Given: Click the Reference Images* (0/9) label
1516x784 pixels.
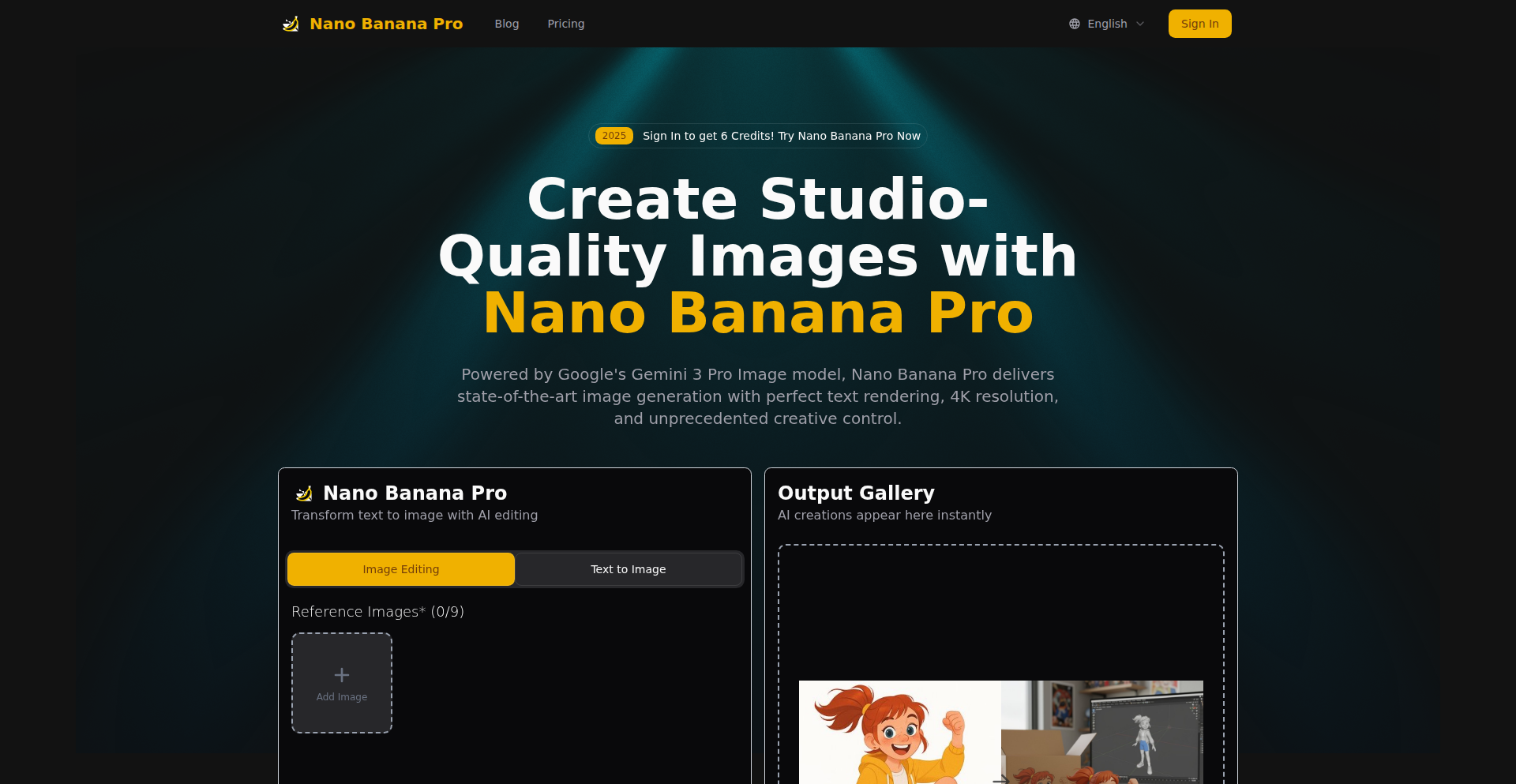Looking at the screenshot, I should pyautogui.click(x=377, y=612).
